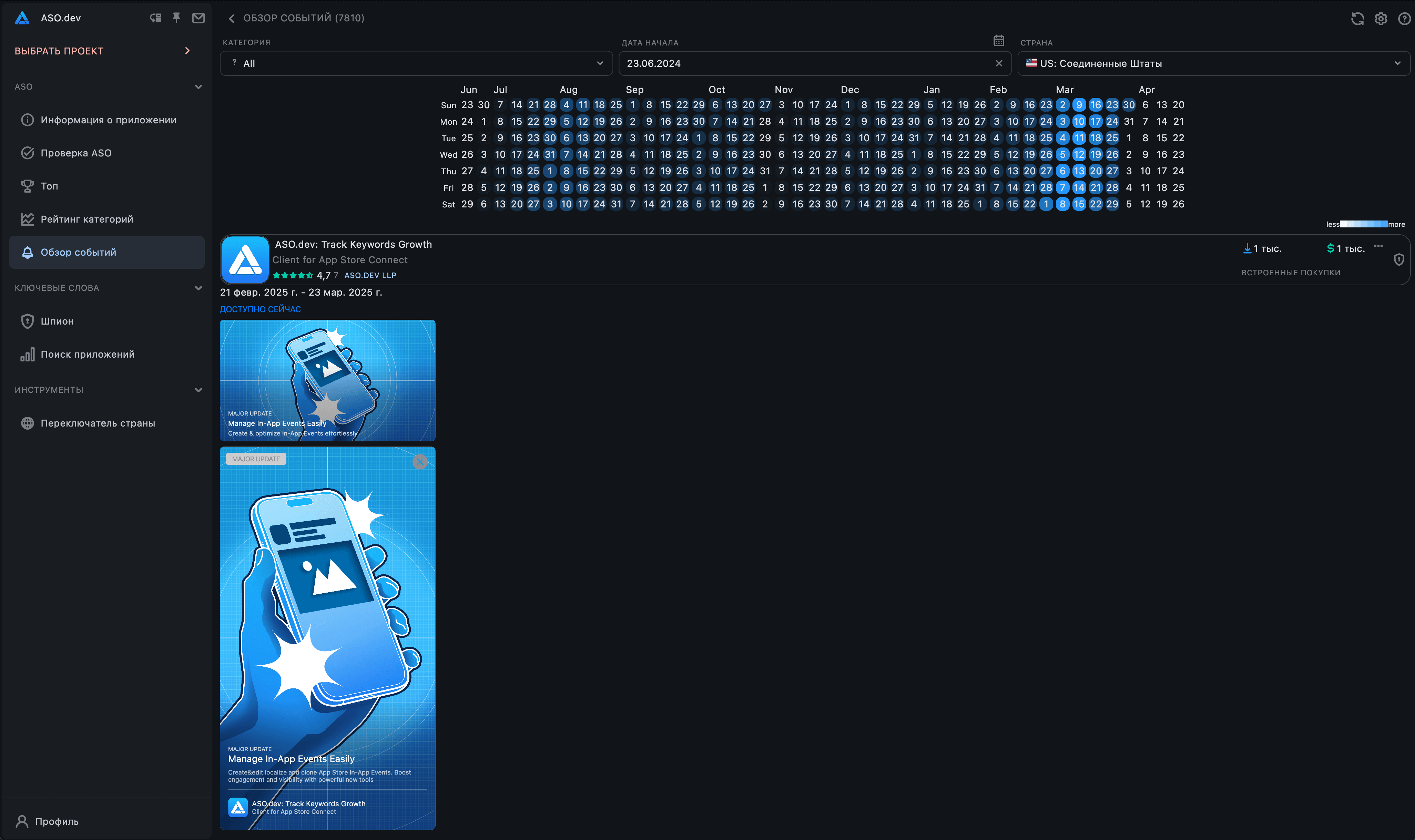Open Переключатель страны tool

[106, 423]
